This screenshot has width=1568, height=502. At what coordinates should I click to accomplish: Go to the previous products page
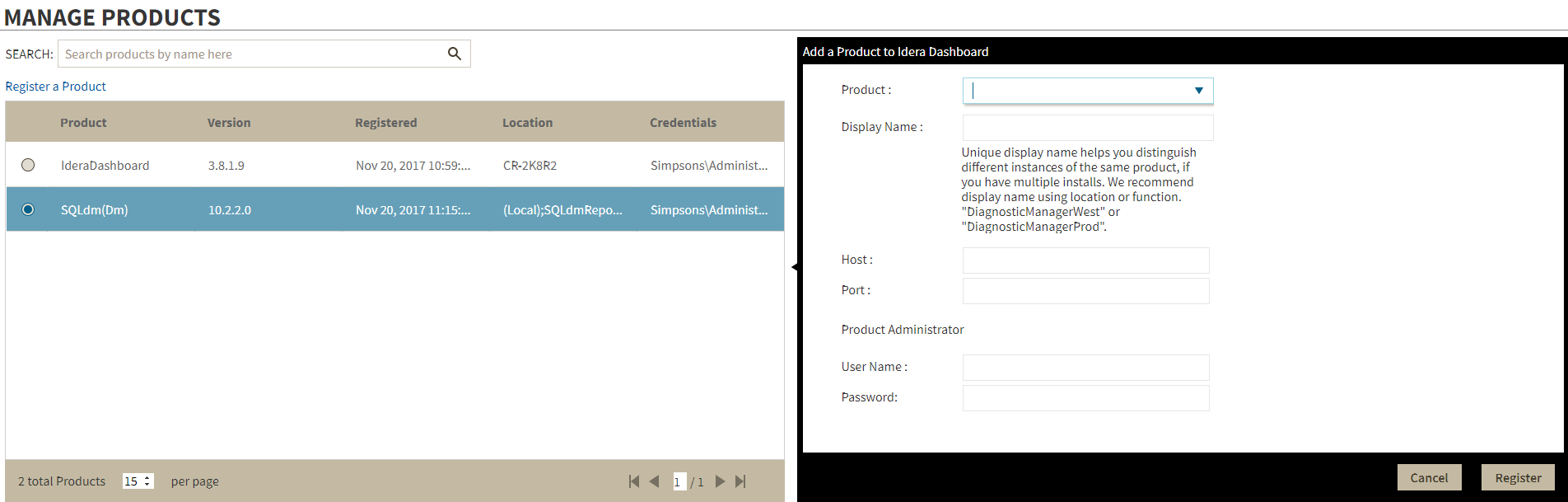tap(654, 481)
